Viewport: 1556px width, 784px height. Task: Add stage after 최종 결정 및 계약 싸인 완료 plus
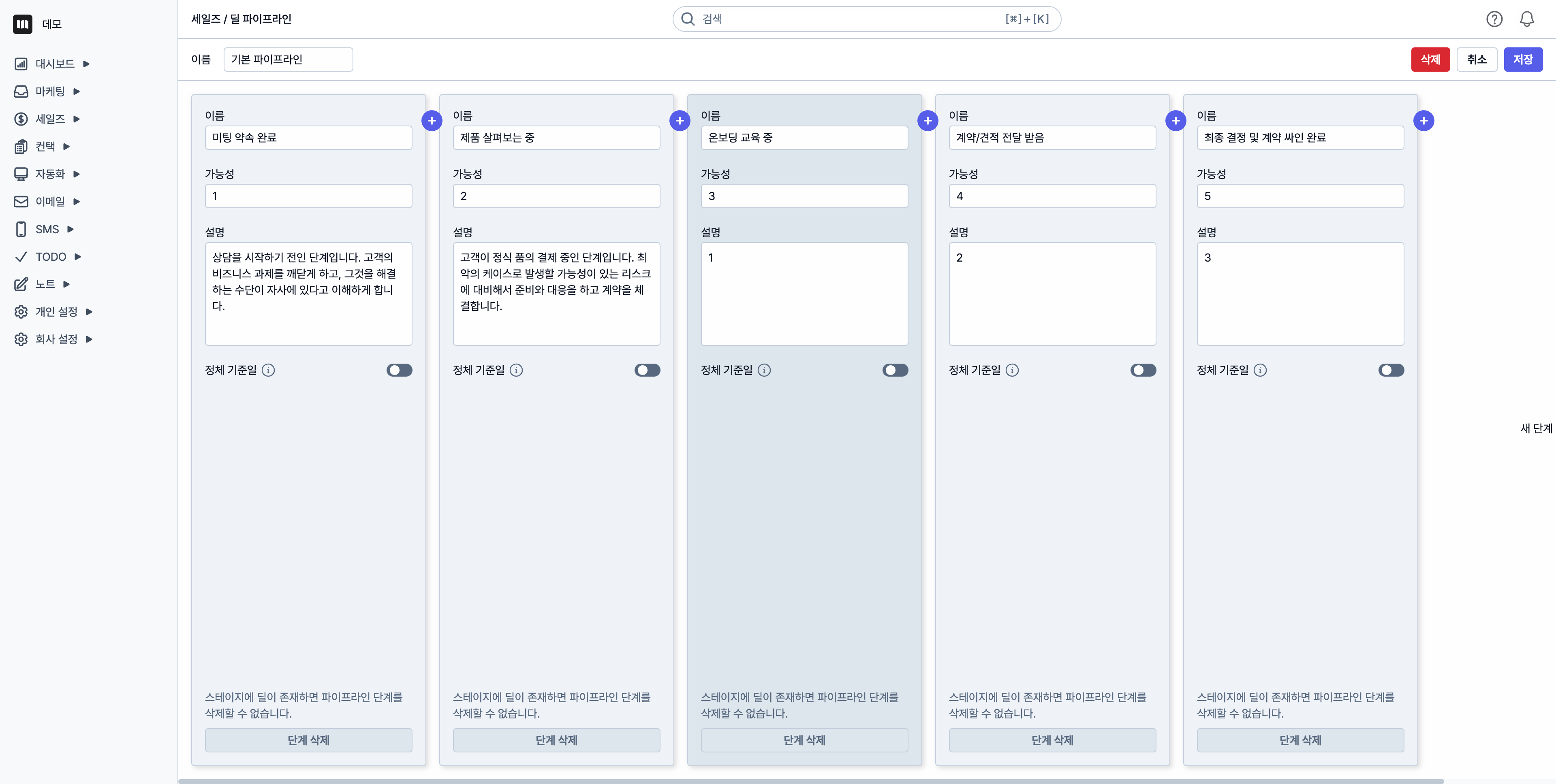1424,121
